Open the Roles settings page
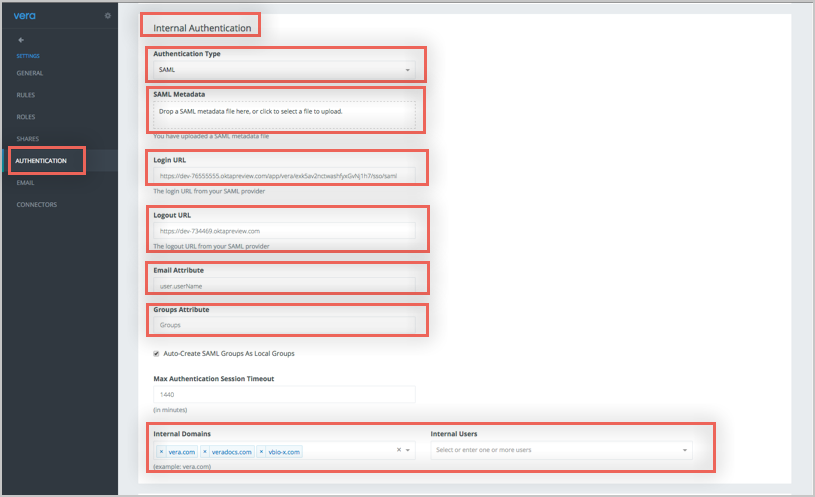 [x=27, y=117]
